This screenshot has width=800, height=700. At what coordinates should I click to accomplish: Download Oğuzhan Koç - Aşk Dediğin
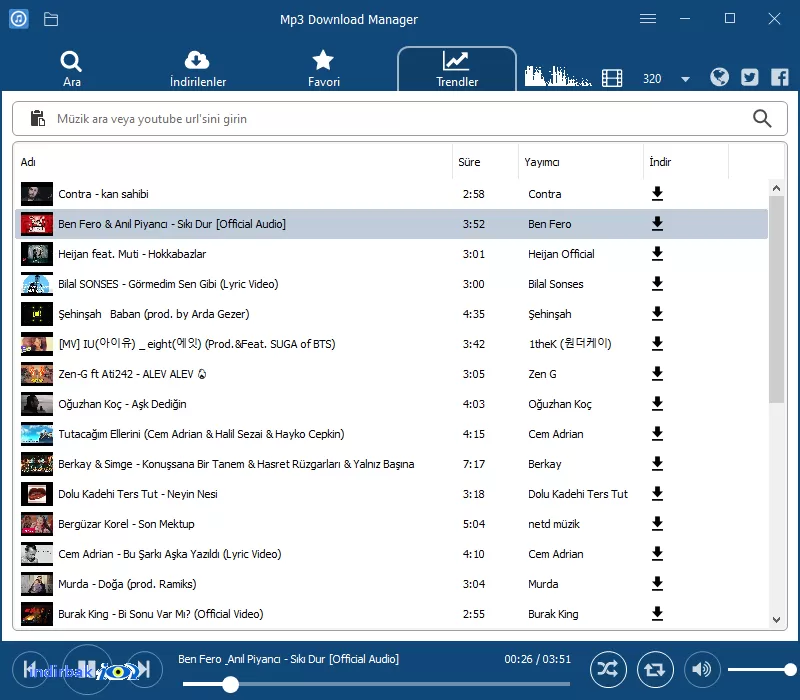point(658,404)
